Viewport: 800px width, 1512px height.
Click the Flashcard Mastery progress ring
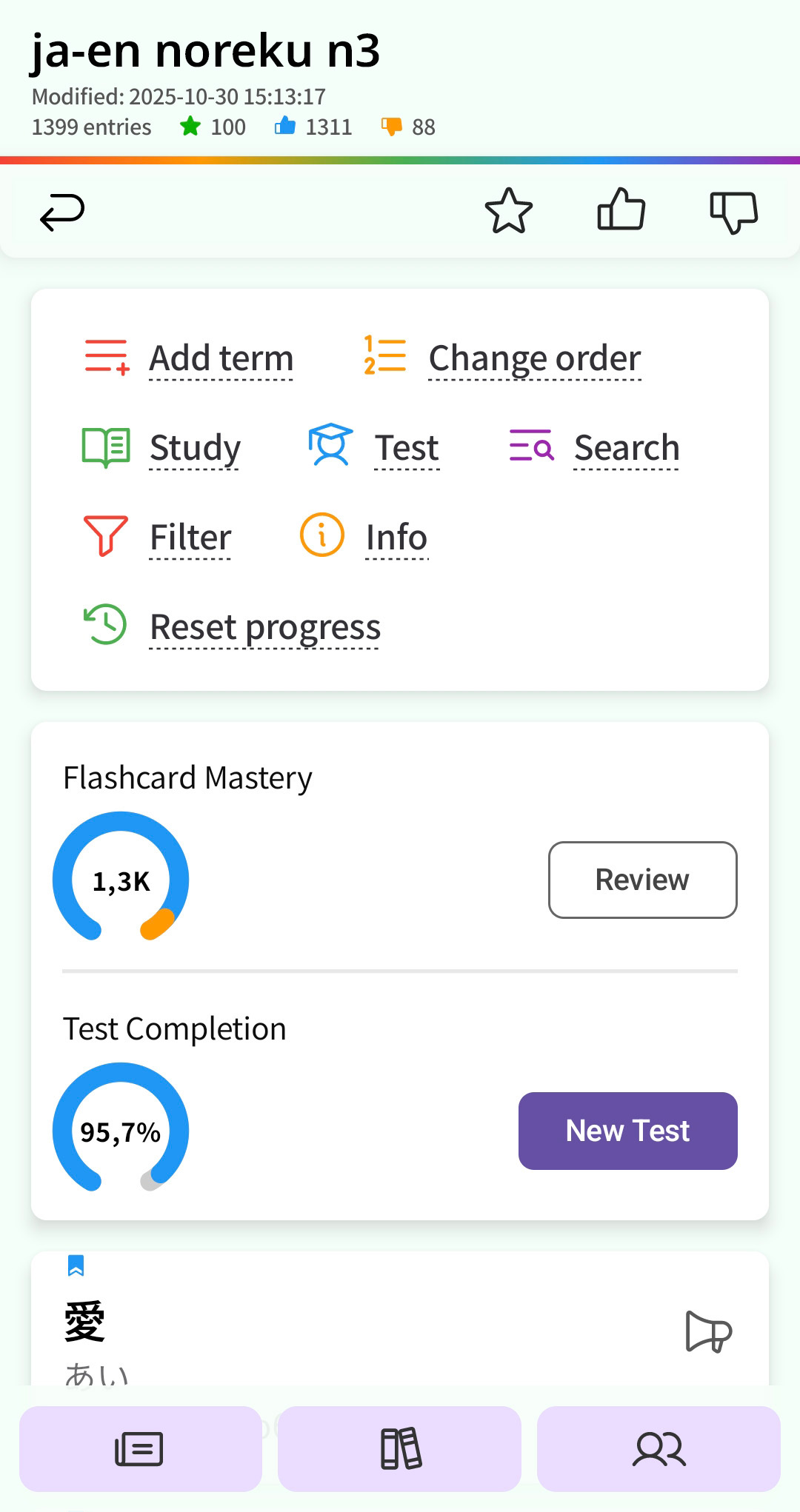pos(121,878)
